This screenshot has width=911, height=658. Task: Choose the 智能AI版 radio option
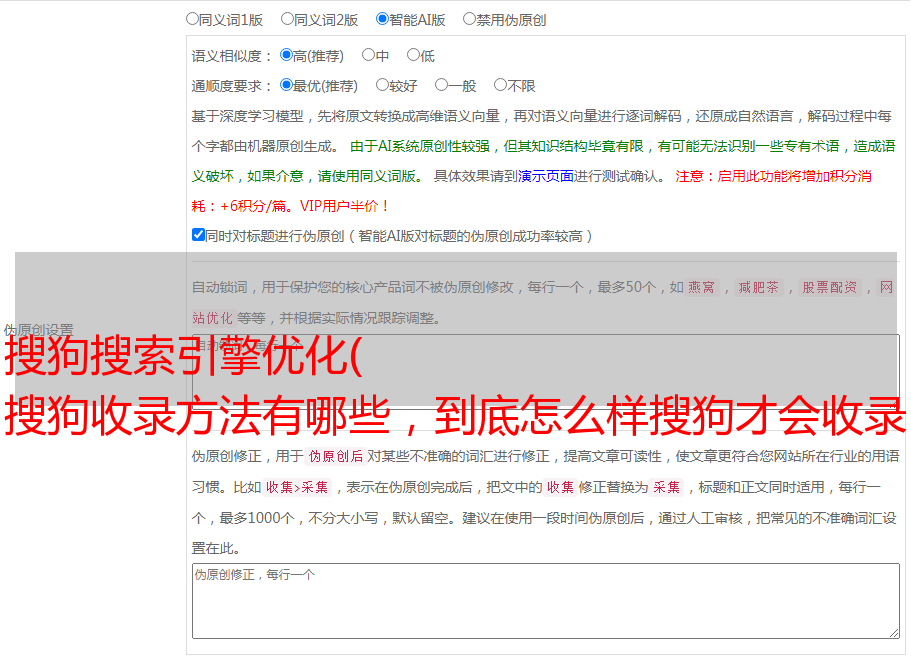(x=382, y=19)
